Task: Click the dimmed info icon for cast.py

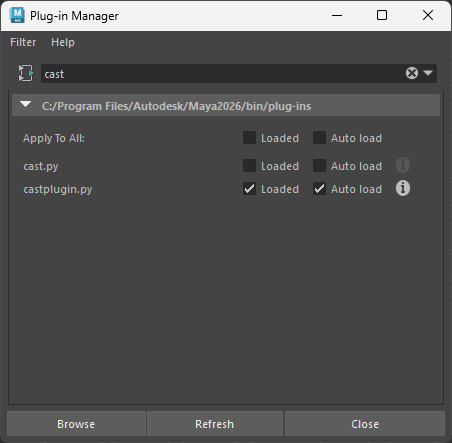Action: pos(403,165)
